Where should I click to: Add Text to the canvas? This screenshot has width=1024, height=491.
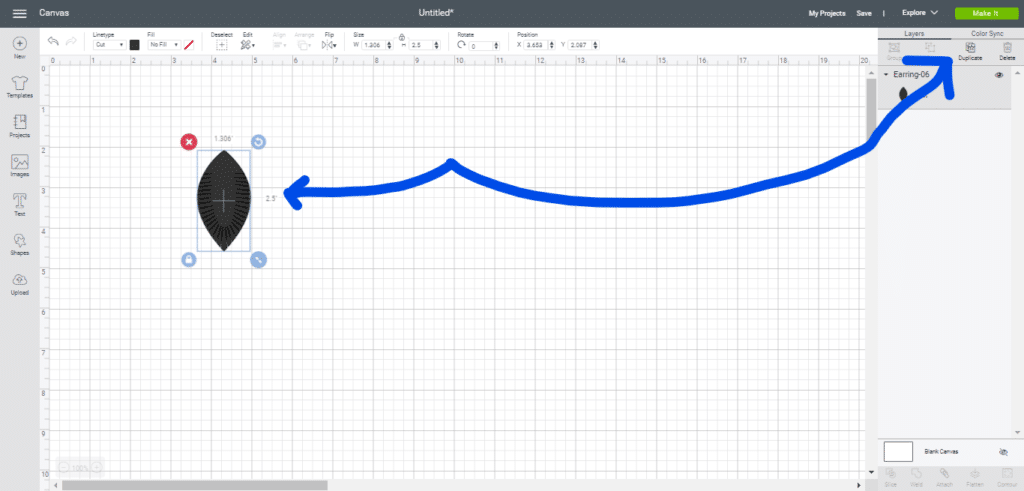coord(19,204)
